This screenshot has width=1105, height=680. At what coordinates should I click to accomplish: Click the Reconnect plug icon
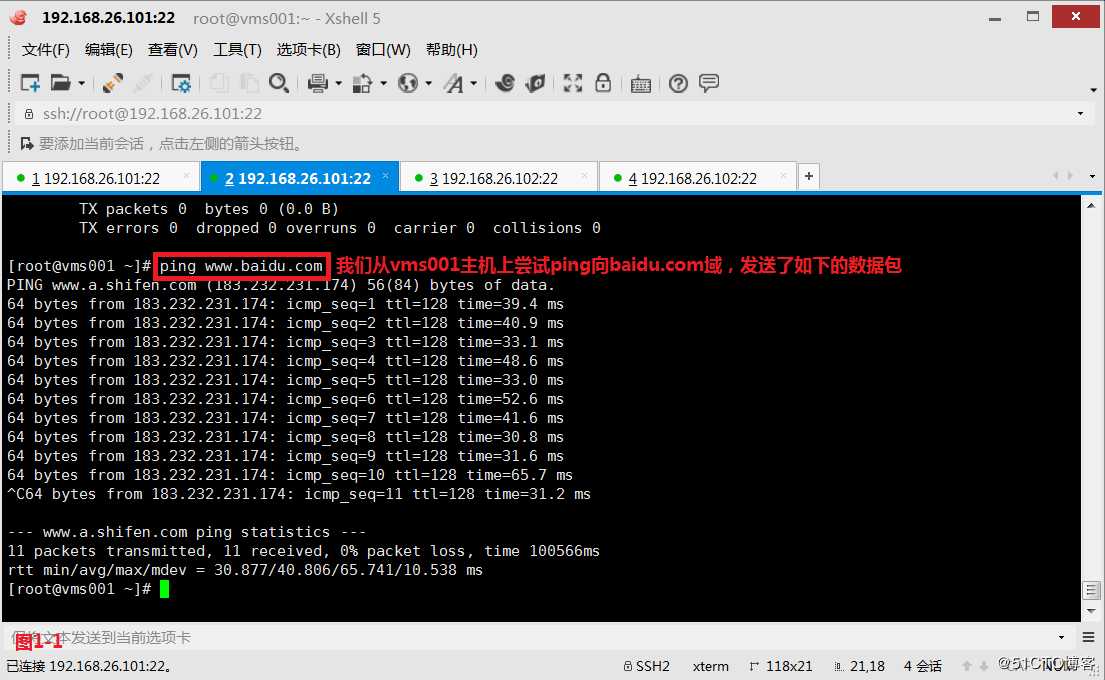(112, 83)
